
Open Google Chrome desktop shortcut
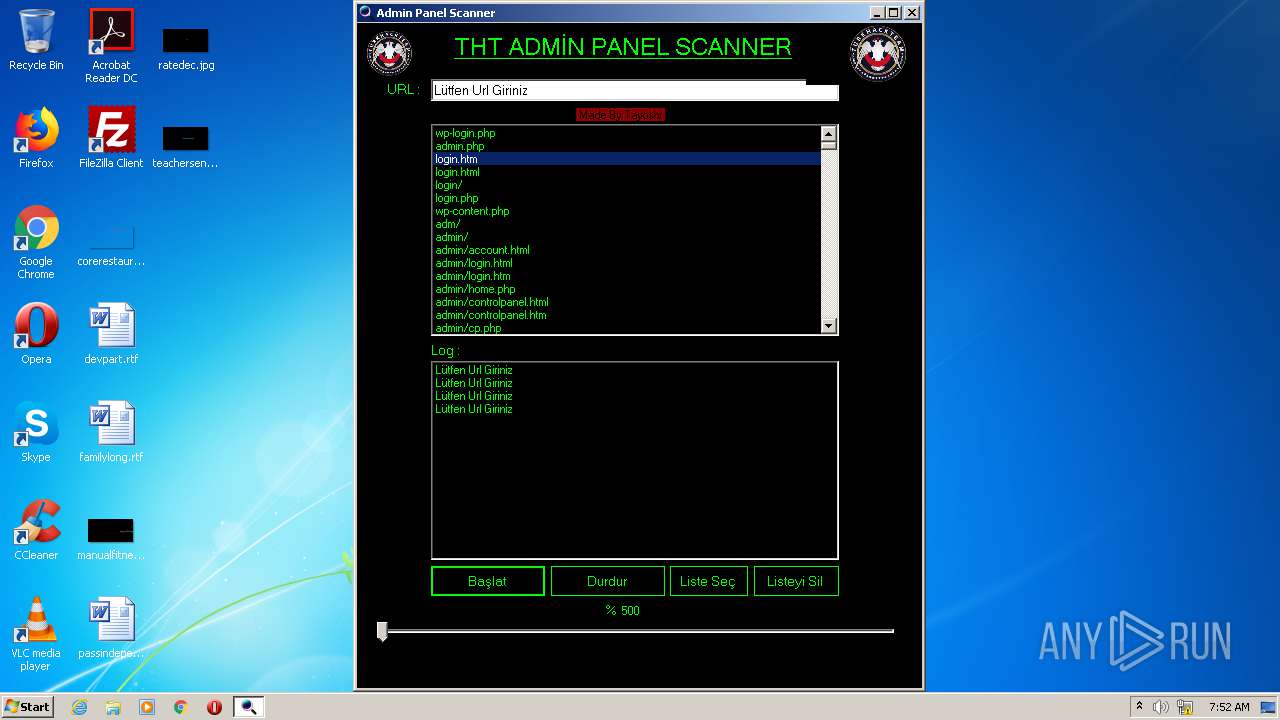(x=36, y=242)
